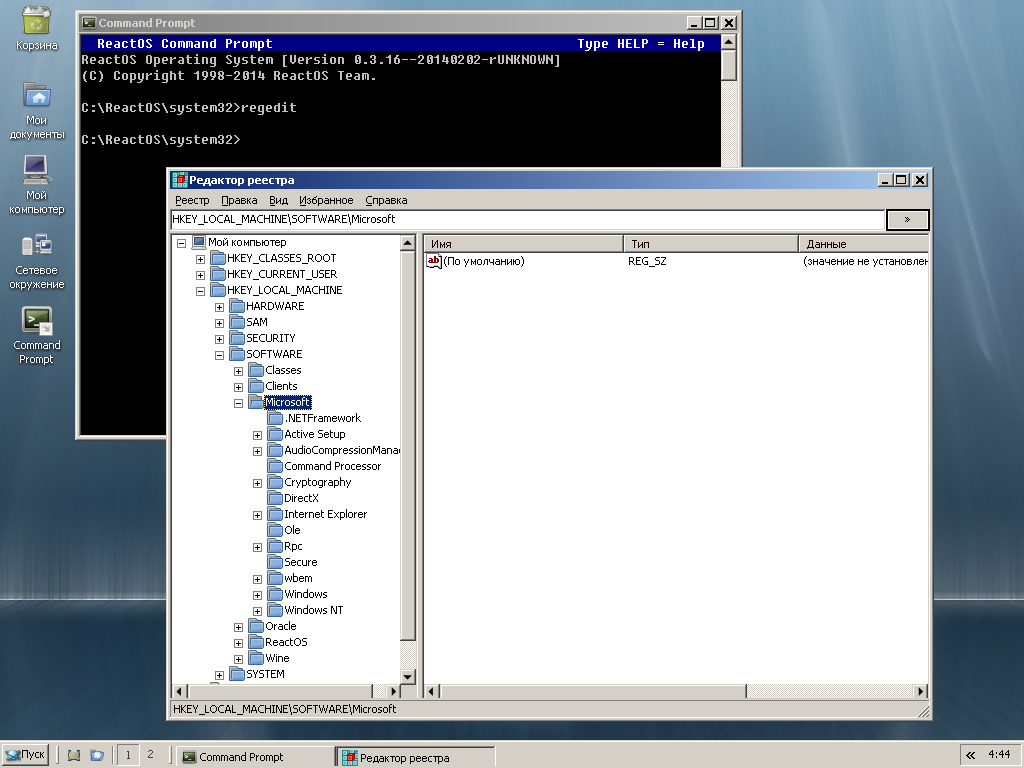
Task: Click the go button next to address bar
Action: click(x=907, y=220)
